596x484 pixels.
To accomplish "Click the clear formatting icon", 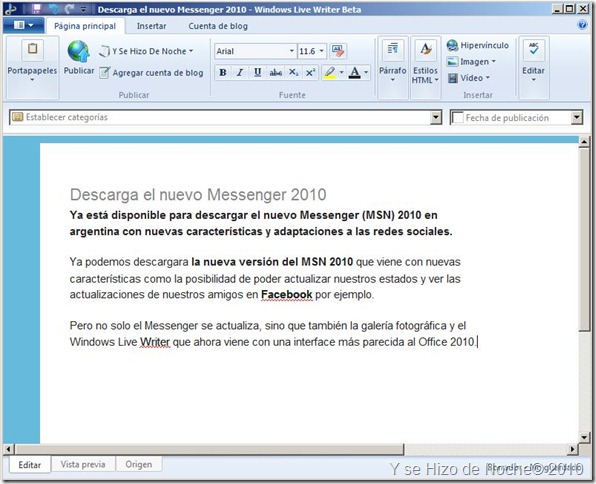I will (338, 51).
